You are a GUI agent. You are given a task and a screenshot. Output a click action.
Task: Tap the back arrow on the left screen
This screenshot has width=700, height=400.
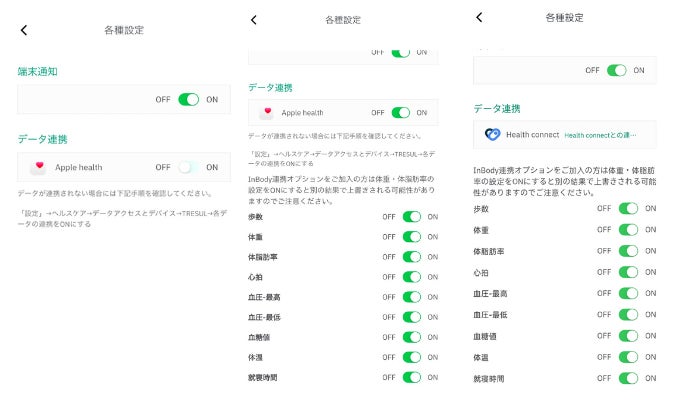[24, 30]
